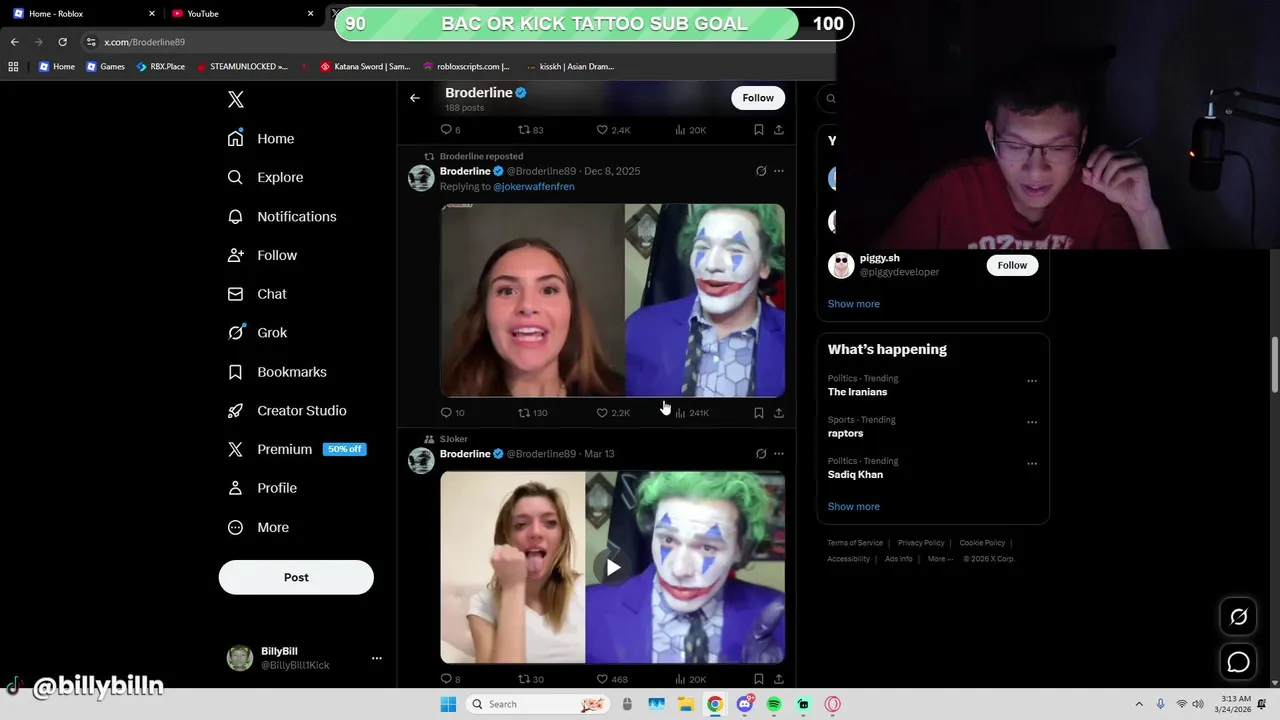Viewport: 1280px width, 720px height.
Task: Open BillyBill account options menu
Action: coord(377,658)
